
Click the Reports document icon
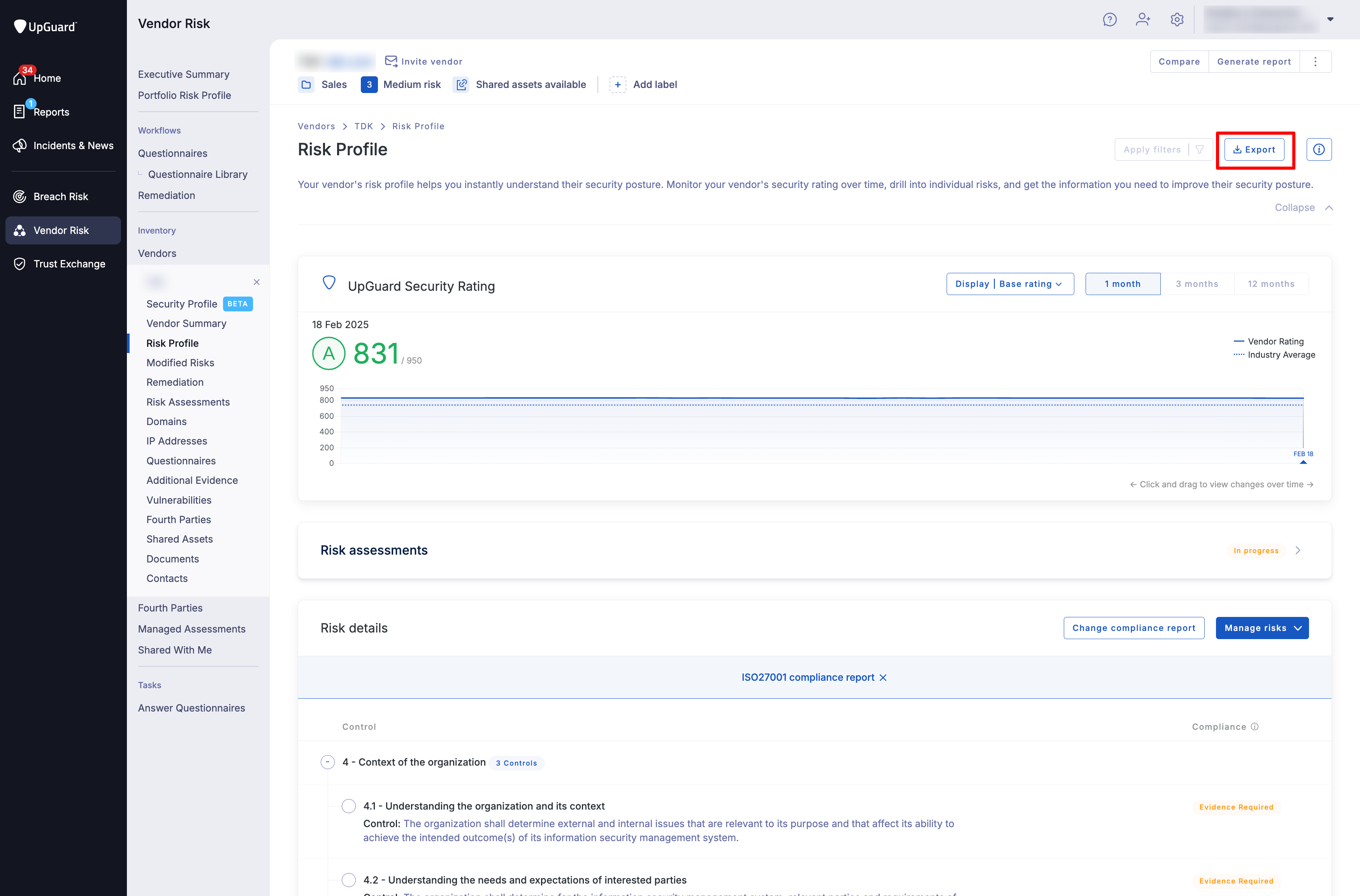[x=19, y=111]
